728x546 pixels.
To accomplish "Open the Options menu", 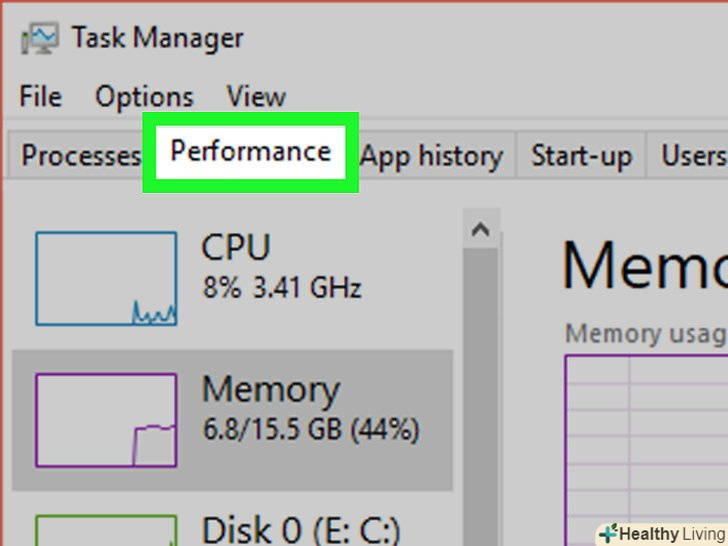I will tap(144, 97).
